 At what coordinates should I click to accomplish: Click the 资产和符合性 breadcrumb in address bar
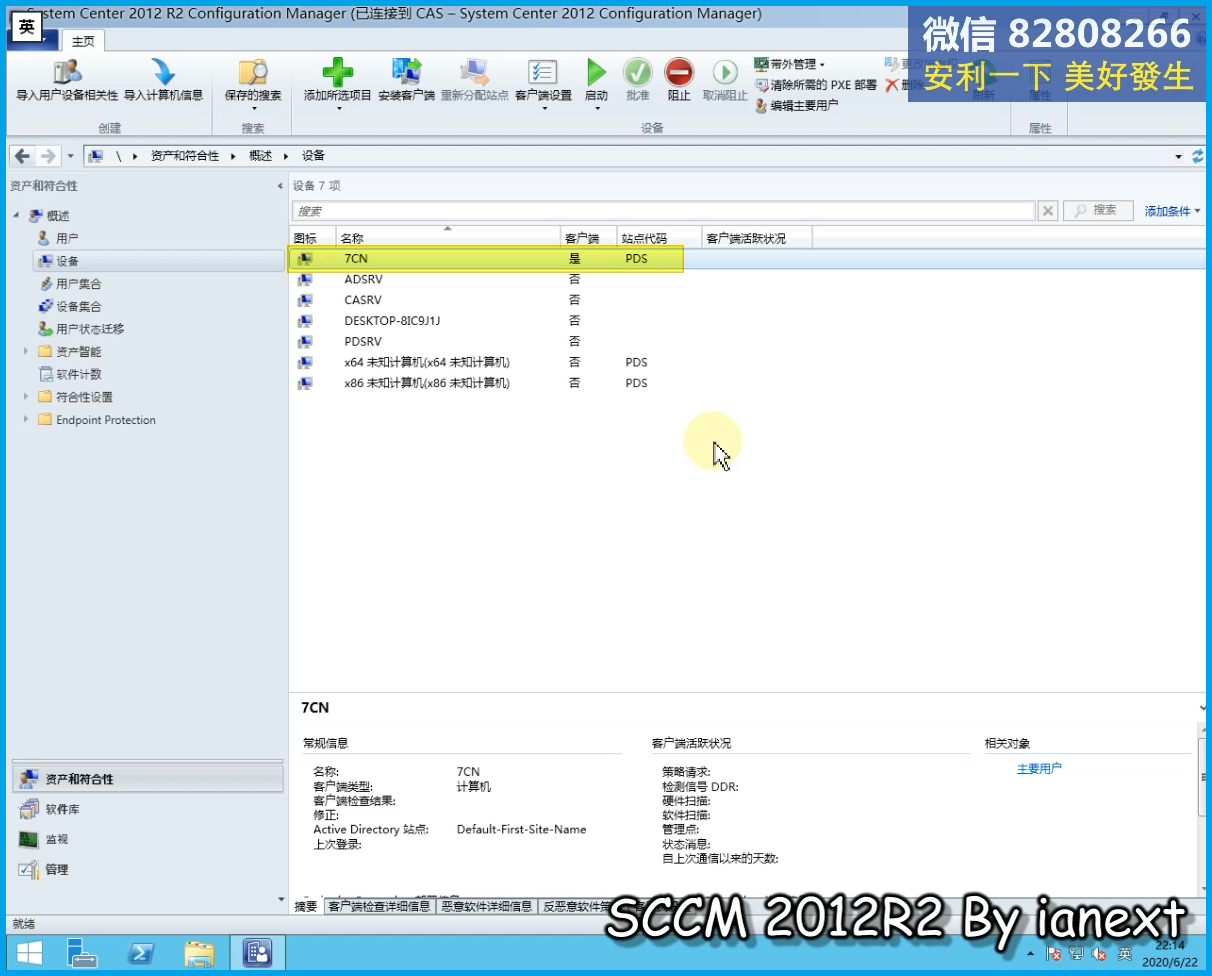coord(185,156)
